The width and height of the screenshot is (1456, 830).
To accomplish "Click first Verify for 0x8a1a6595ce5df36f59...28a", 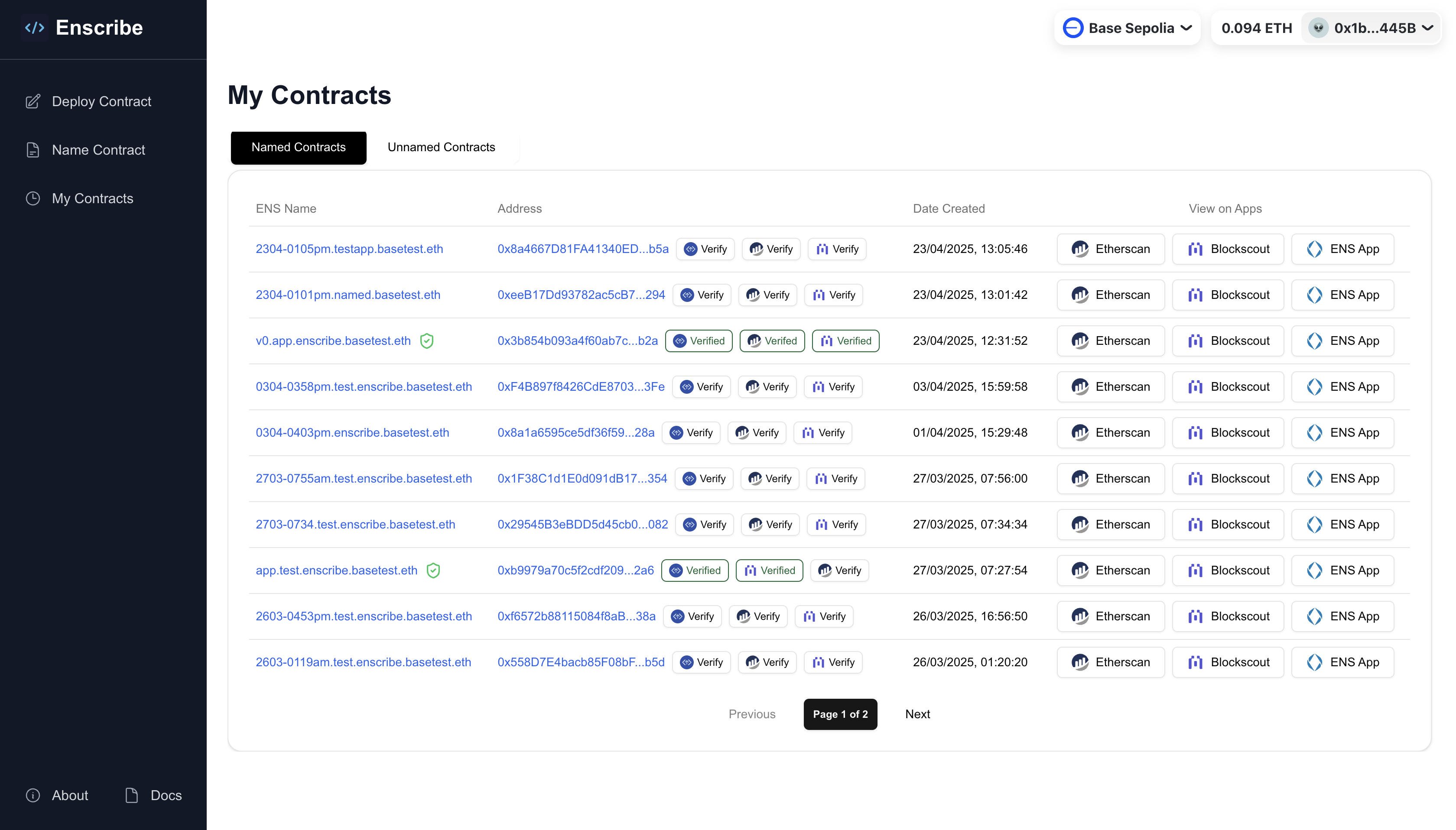I will pyautogui.click(x=691, y=433).
